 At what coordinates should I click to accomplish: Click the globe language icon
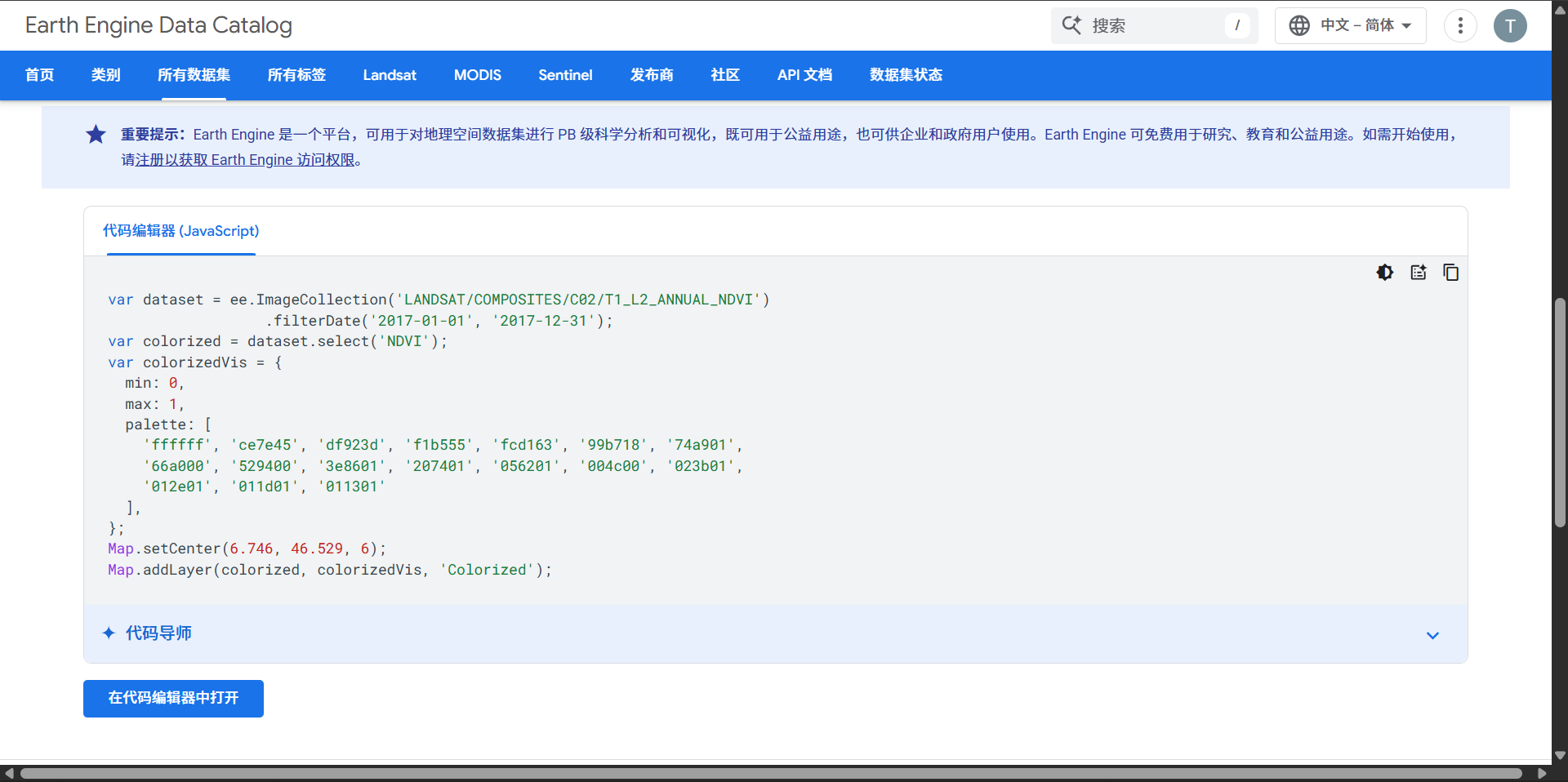tap(1299, 25)
